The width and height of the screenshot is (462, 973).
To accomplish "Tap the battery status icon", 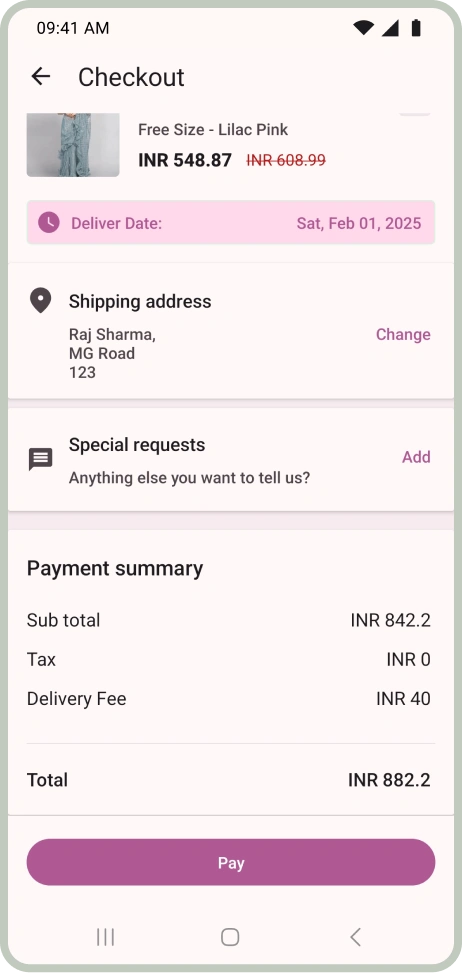I will tap(415, 28).
